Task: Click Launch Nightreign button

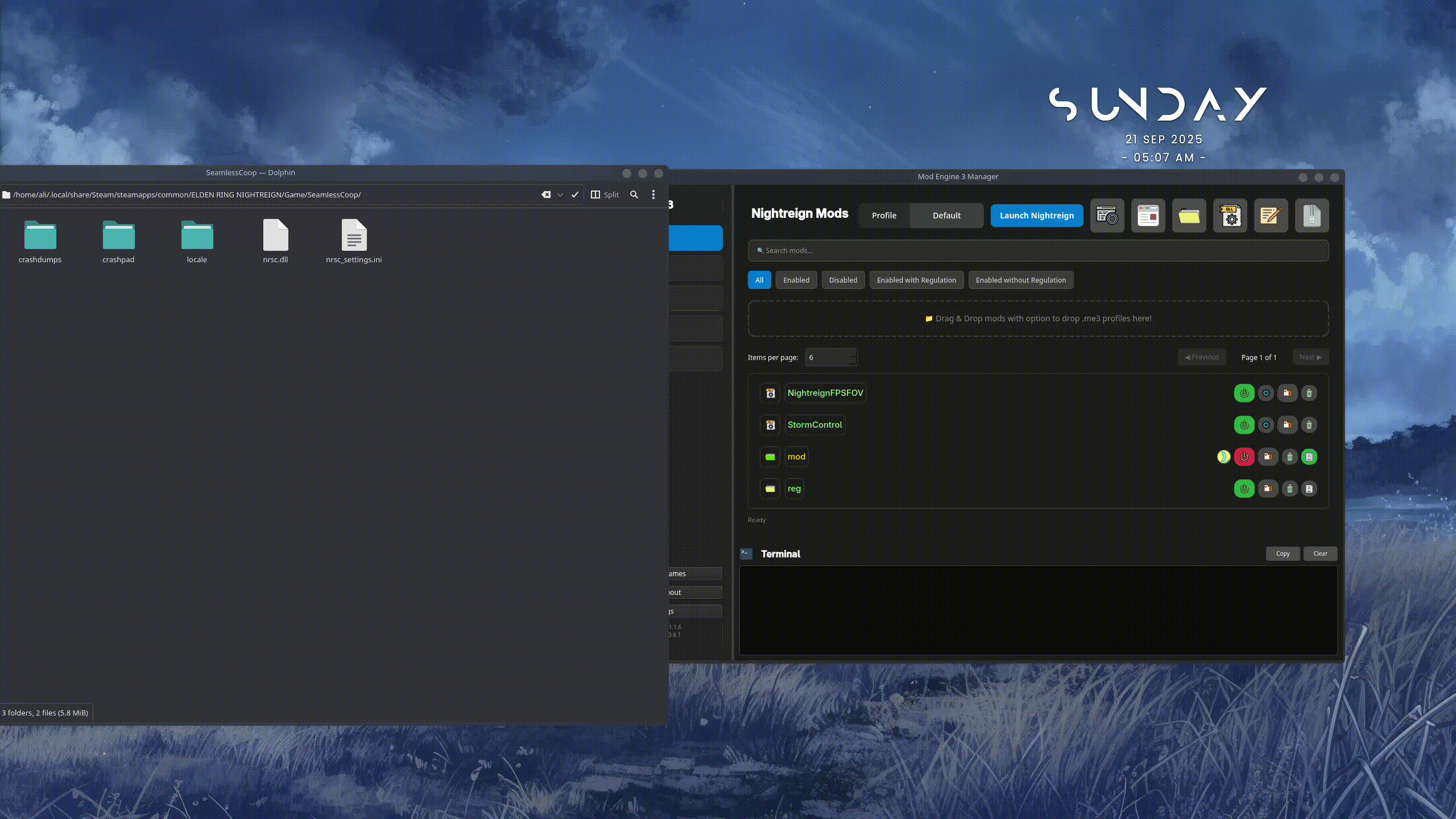Action: [1036, 216]
